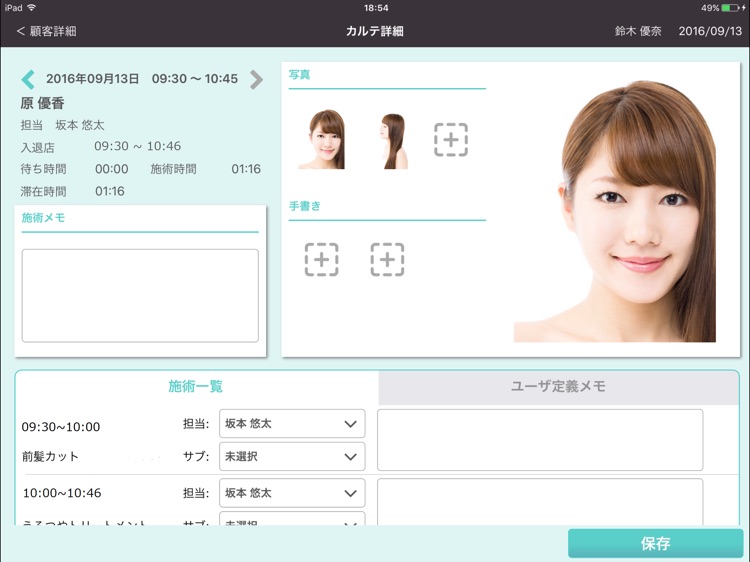Tap the 担当 坂本 悠太 line under customer name
The width and height of the screenshot is (750, 562).
point(62,125)
